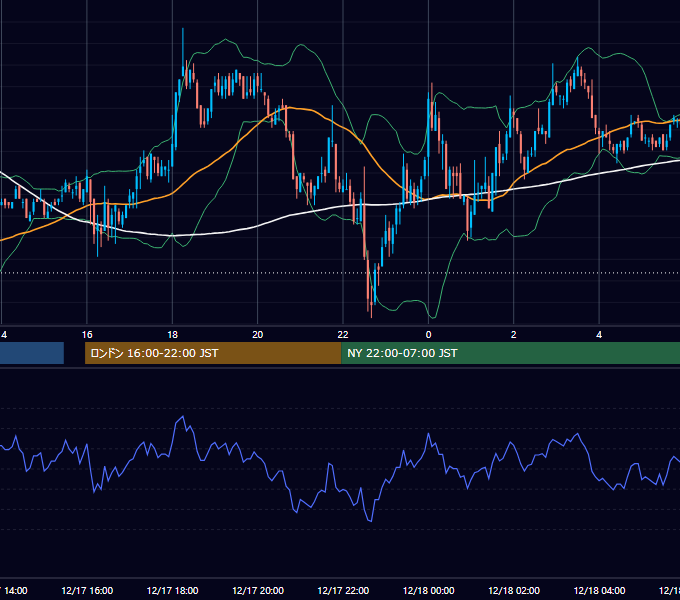
Task: Click the 16 hour label on price chart axis
Action: tap(87, 335)
